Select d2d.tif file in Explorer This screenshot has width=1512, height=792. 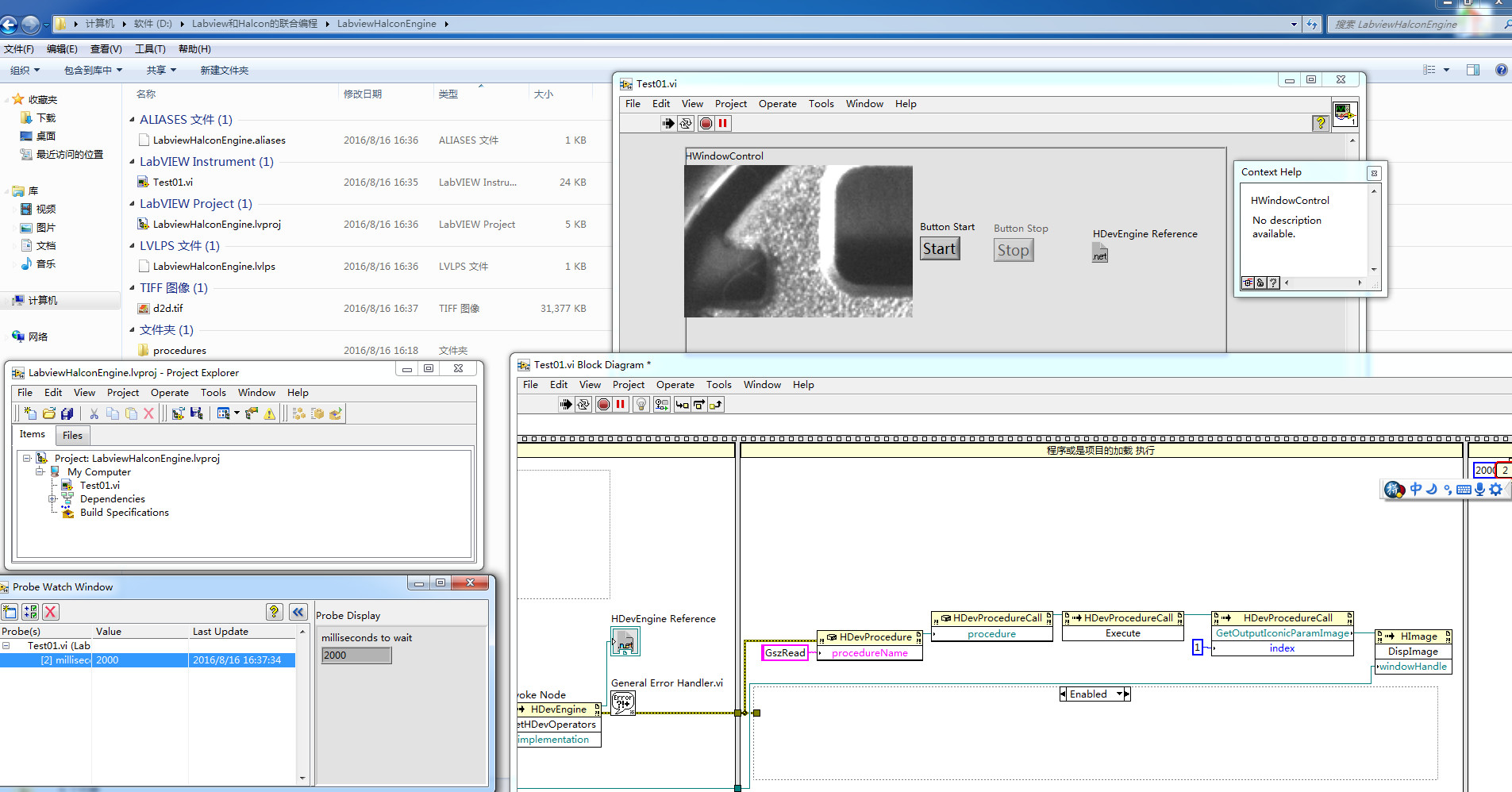coord(167,309)
